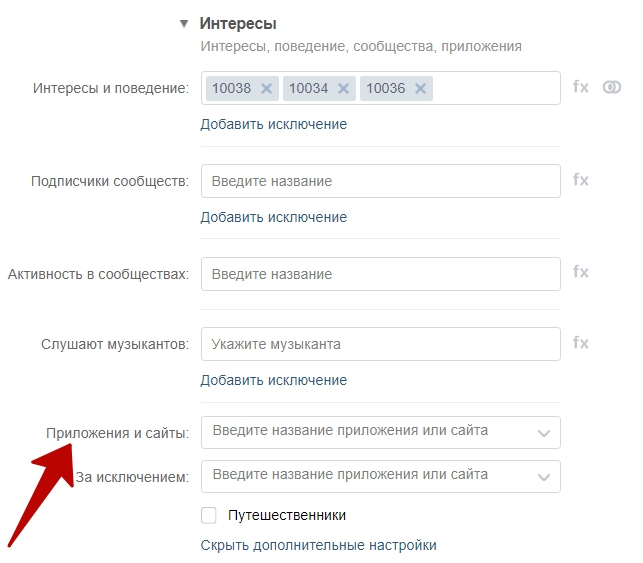Remove the 10034 interest tag

(x=343, y=89)
